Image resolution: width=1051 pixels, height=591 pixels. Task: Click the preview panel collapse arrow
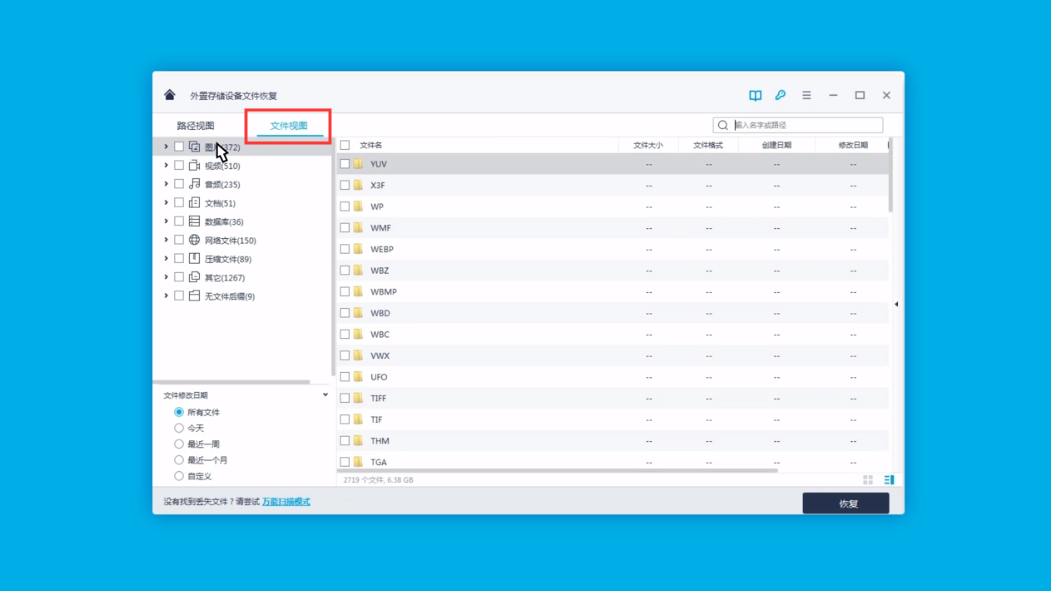896,304
